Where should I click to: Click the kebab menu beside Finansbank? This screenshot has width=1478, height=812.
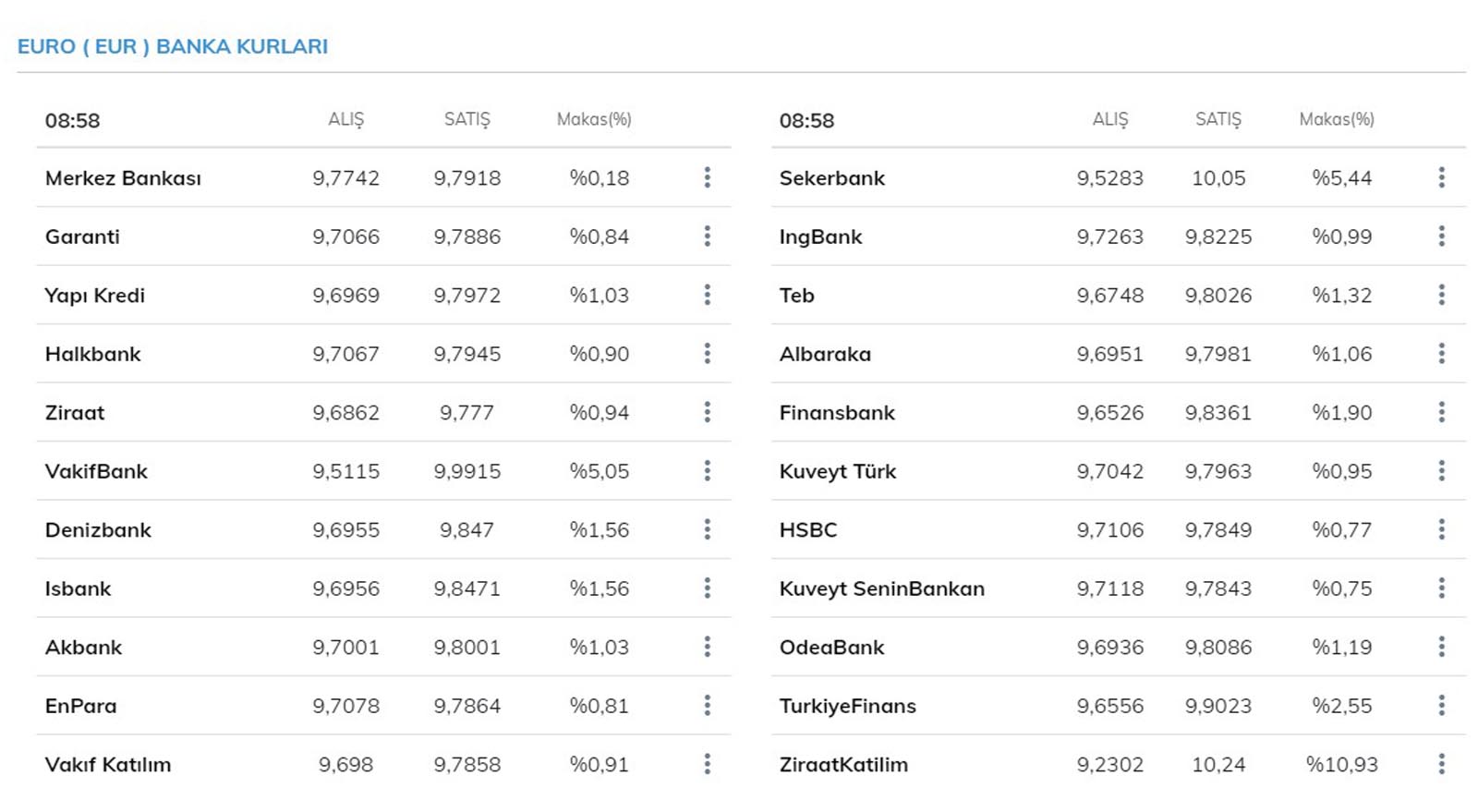(x=1441, y=412)
